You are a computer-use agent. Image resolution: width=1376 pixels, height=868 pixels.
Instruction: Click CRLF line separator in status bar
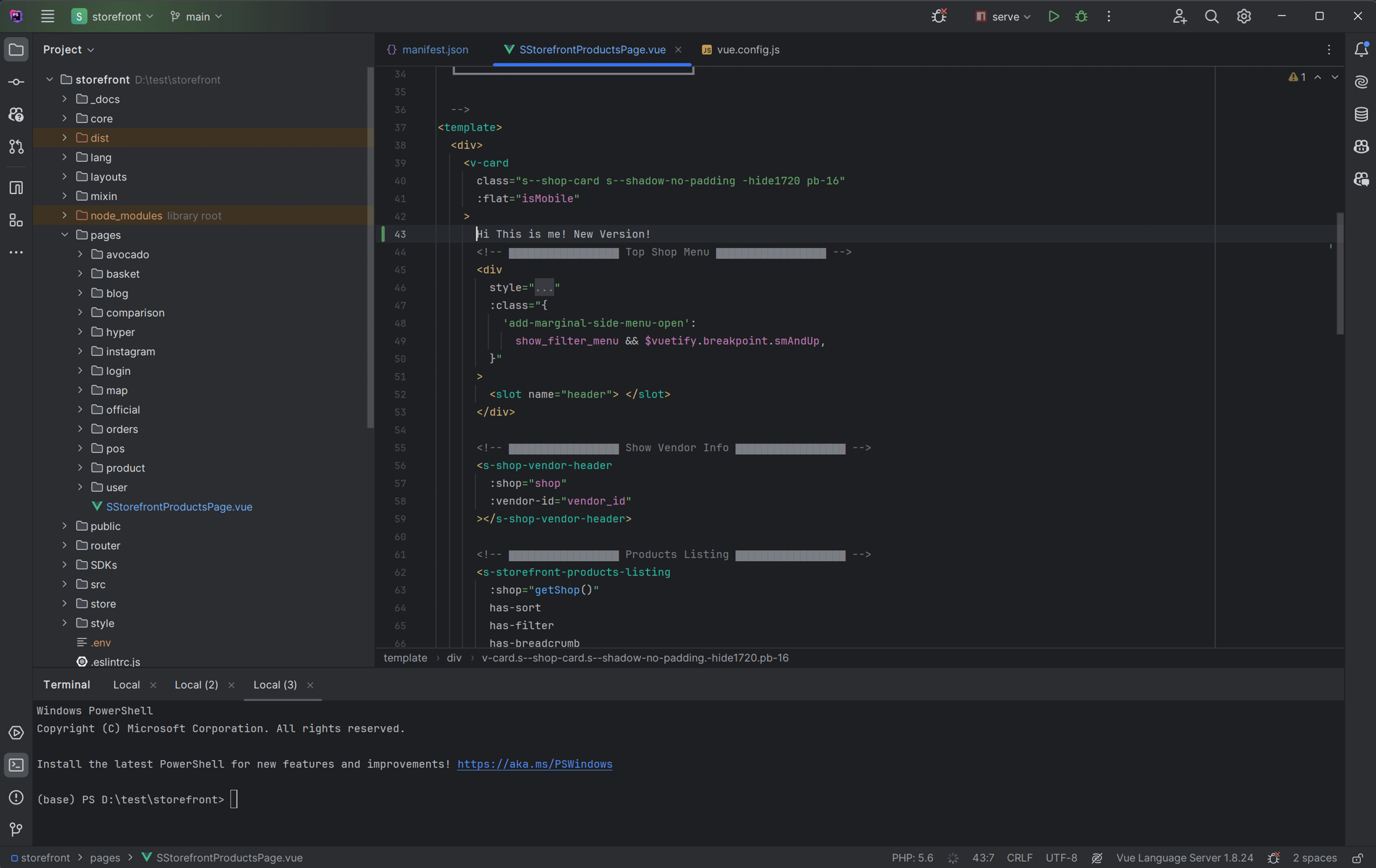1019,858
